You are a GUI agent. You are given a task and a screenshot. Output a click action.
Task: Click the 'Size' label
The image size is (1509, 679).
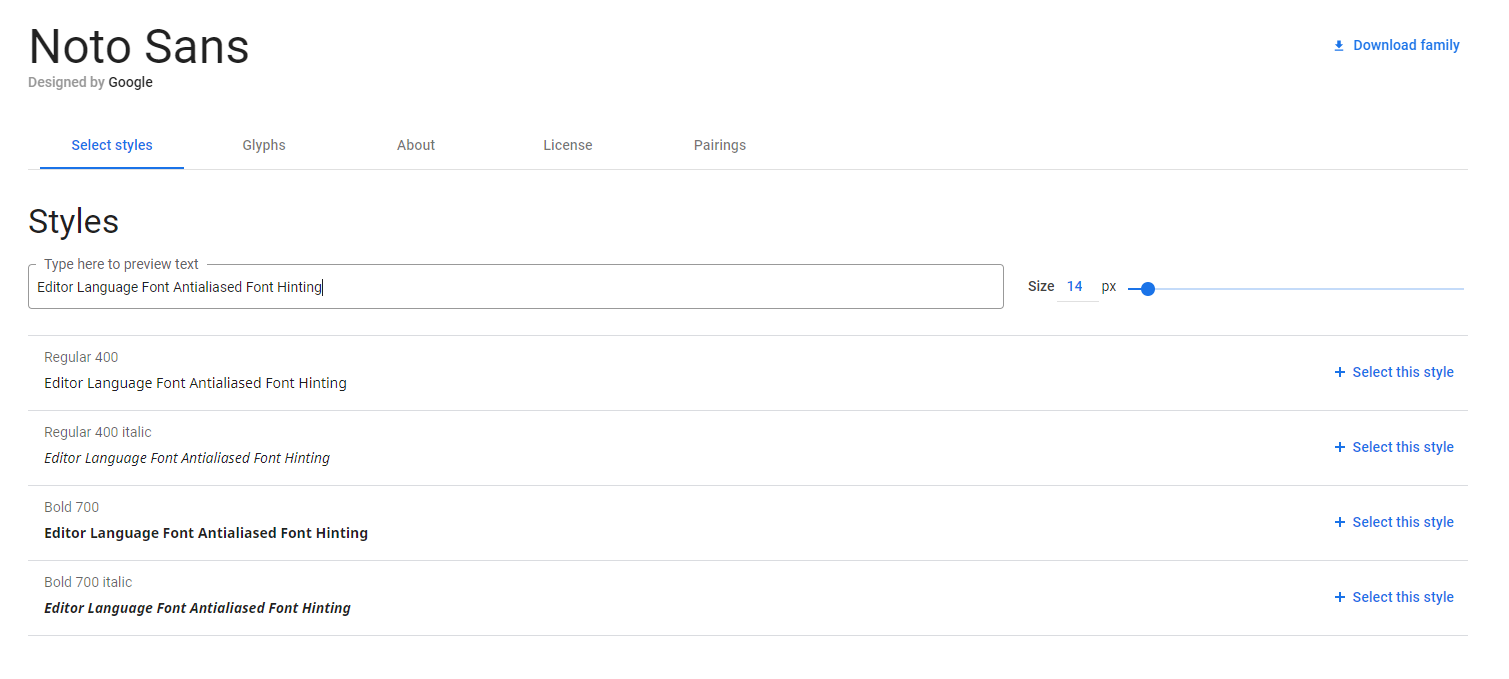1041,286
